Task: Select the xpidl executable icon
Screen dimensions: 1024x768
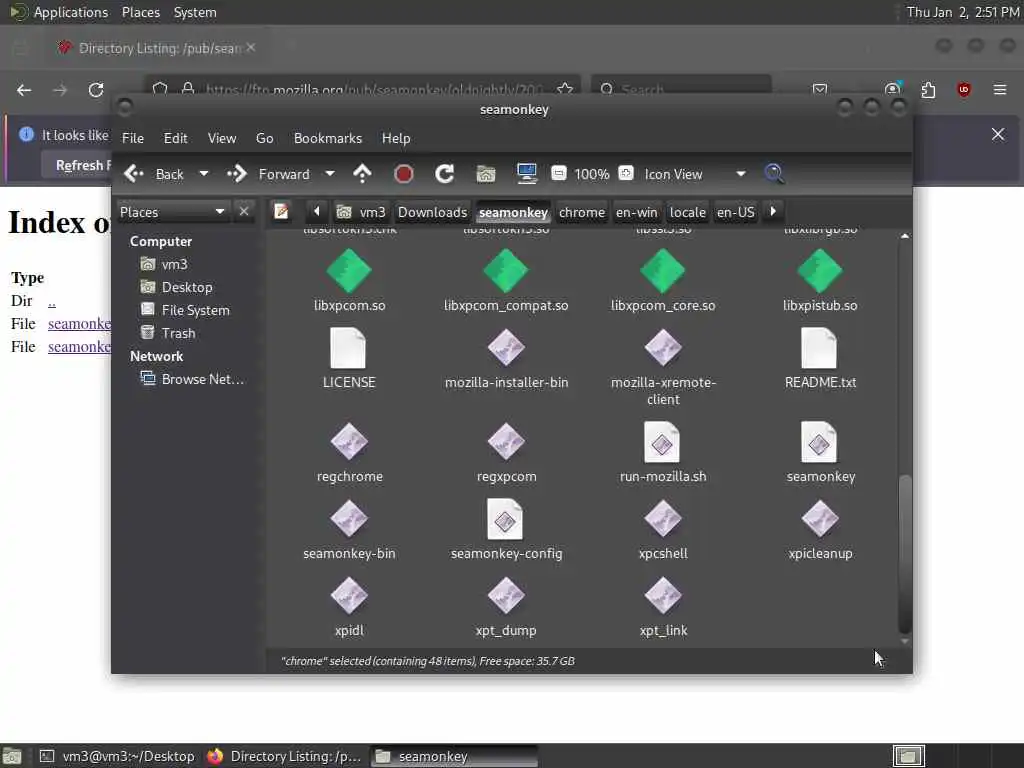Action: (x=349, y=596)
